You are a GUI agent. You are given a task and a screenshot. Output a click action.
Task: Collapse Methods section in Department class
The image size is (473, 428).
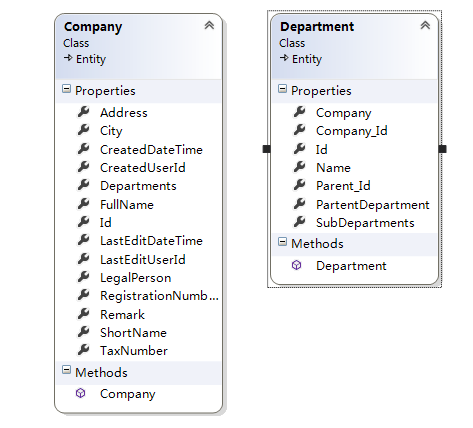tap(282, 242)
